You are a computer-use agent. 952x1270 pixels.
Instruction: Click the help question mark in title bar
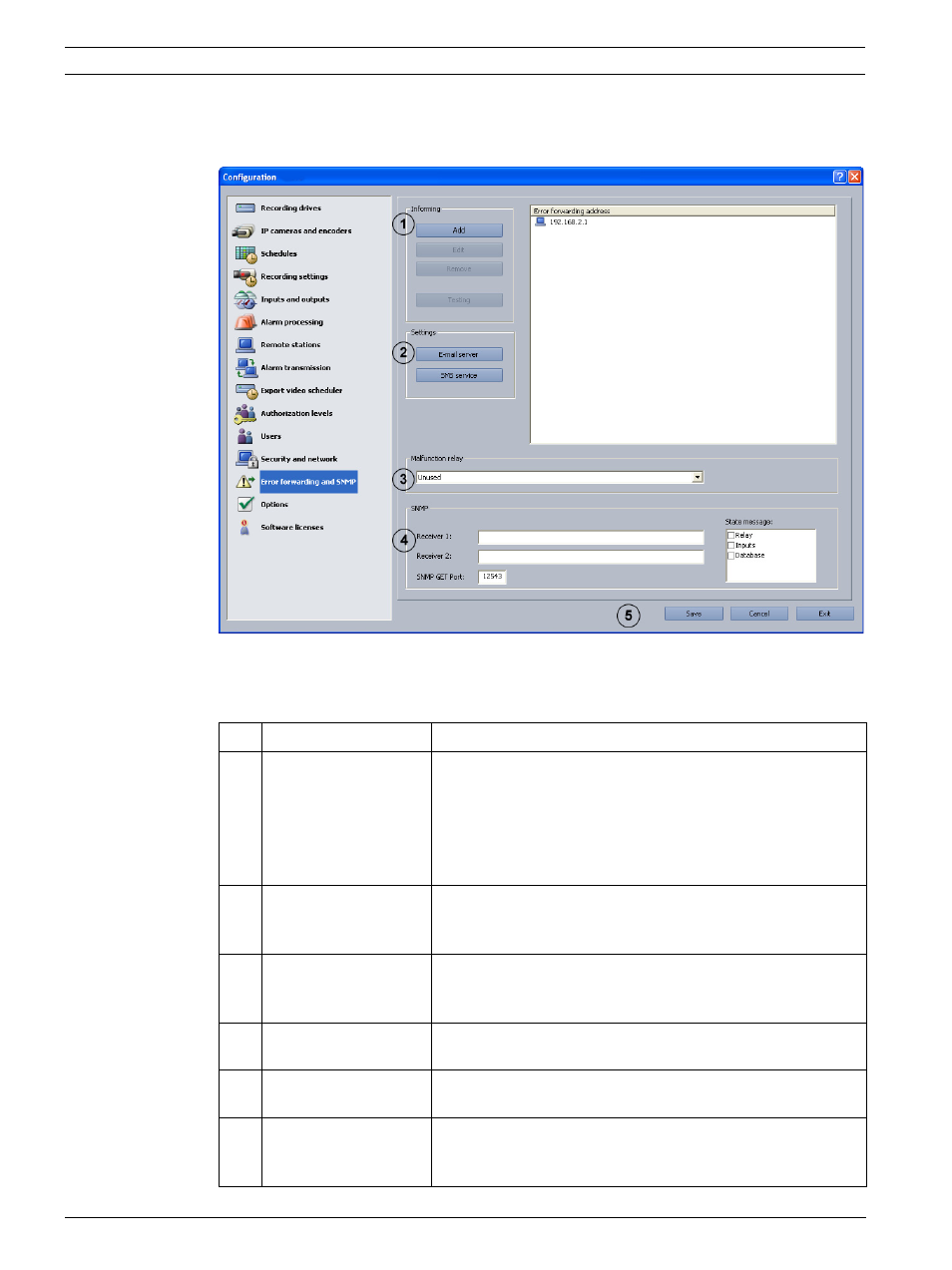point(839,177)
